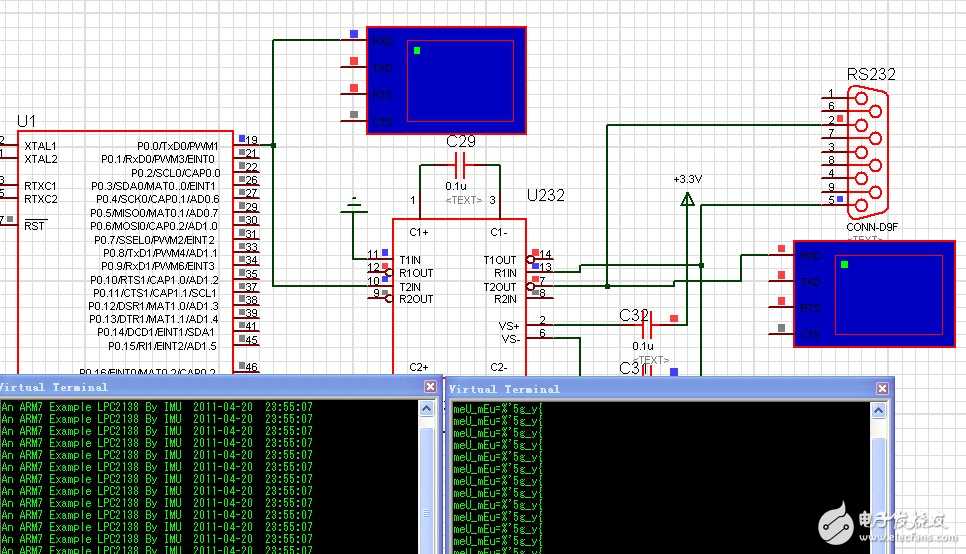Viewport: 966px width, 554px height.
Task: Click the XTAL1 pin label on U1
Action: coord(41,146)
